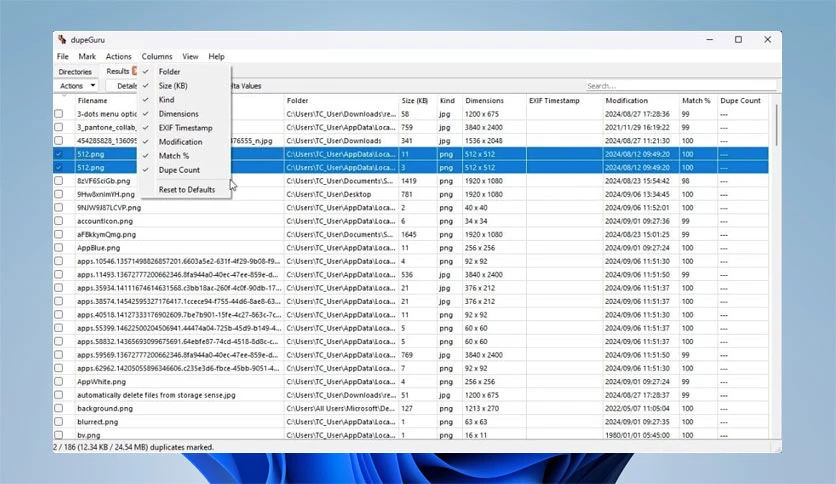Click the 1536 x 2048 dimensions cell
This screenshot has width=836, height=484.
point(483,141)
